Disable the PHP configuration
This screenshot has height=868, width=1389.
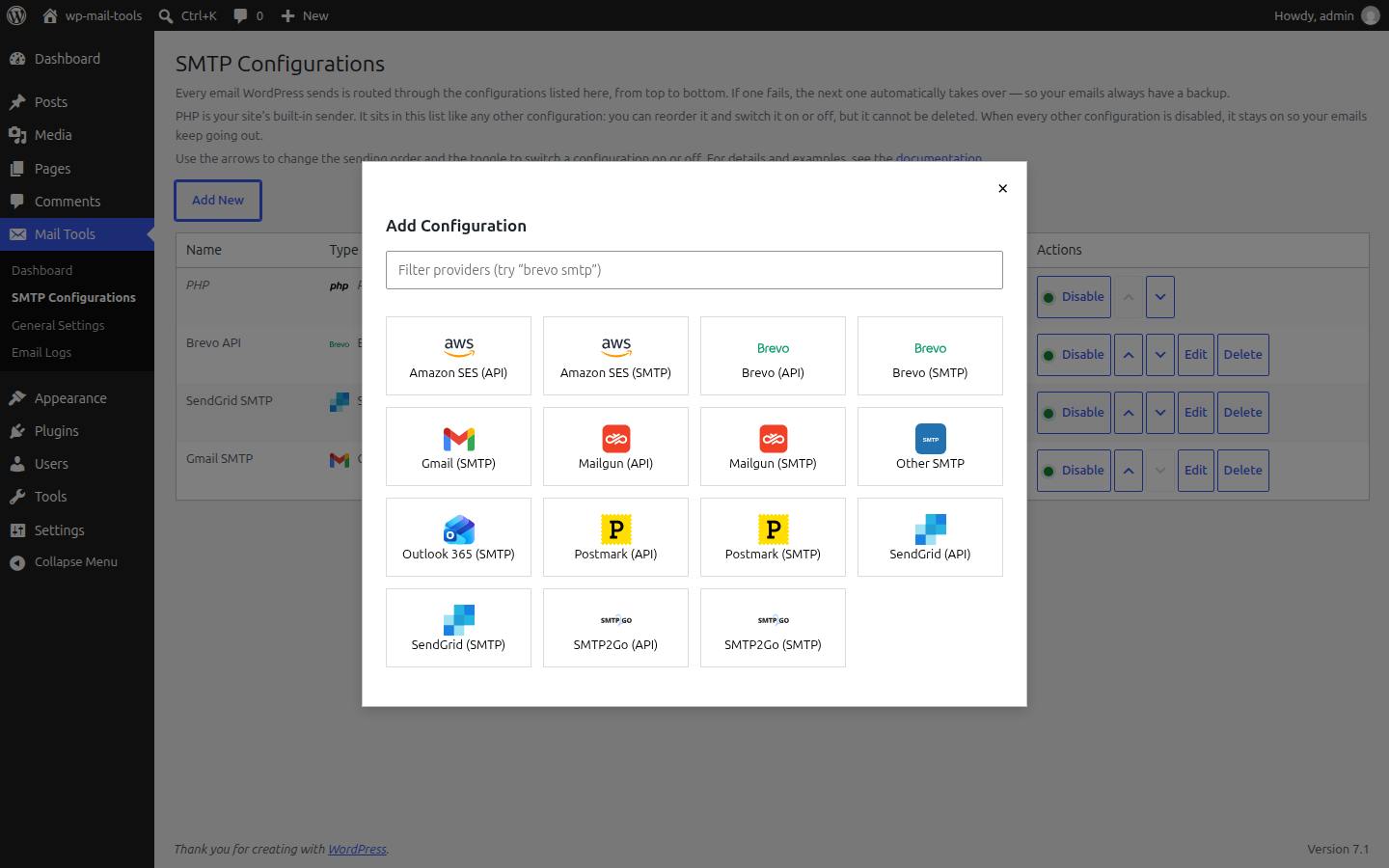[1074, 297]
